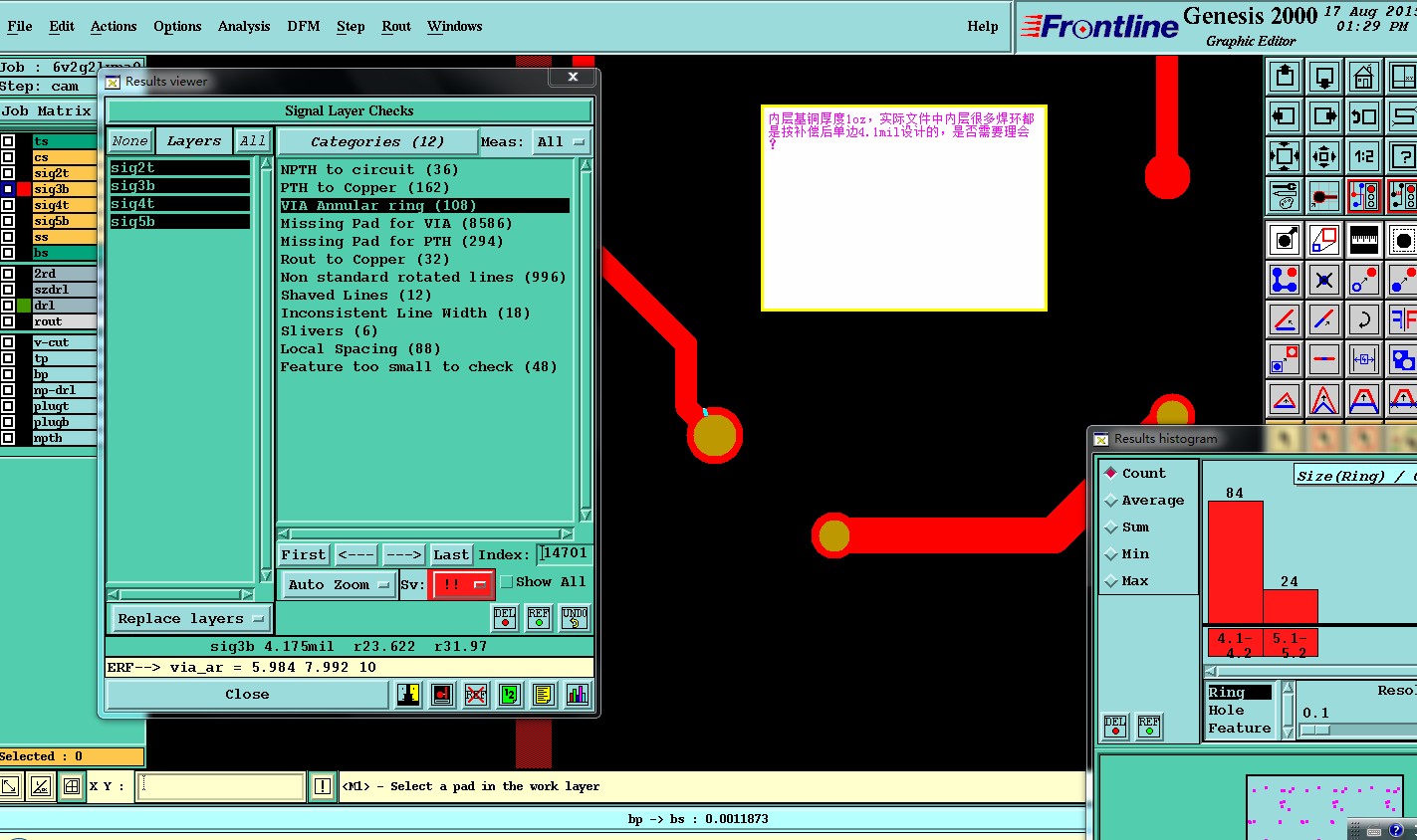Screen dimensions: 1417x840
Task: Click the Categories (12) header button
Action: click(x=377, y=141)
